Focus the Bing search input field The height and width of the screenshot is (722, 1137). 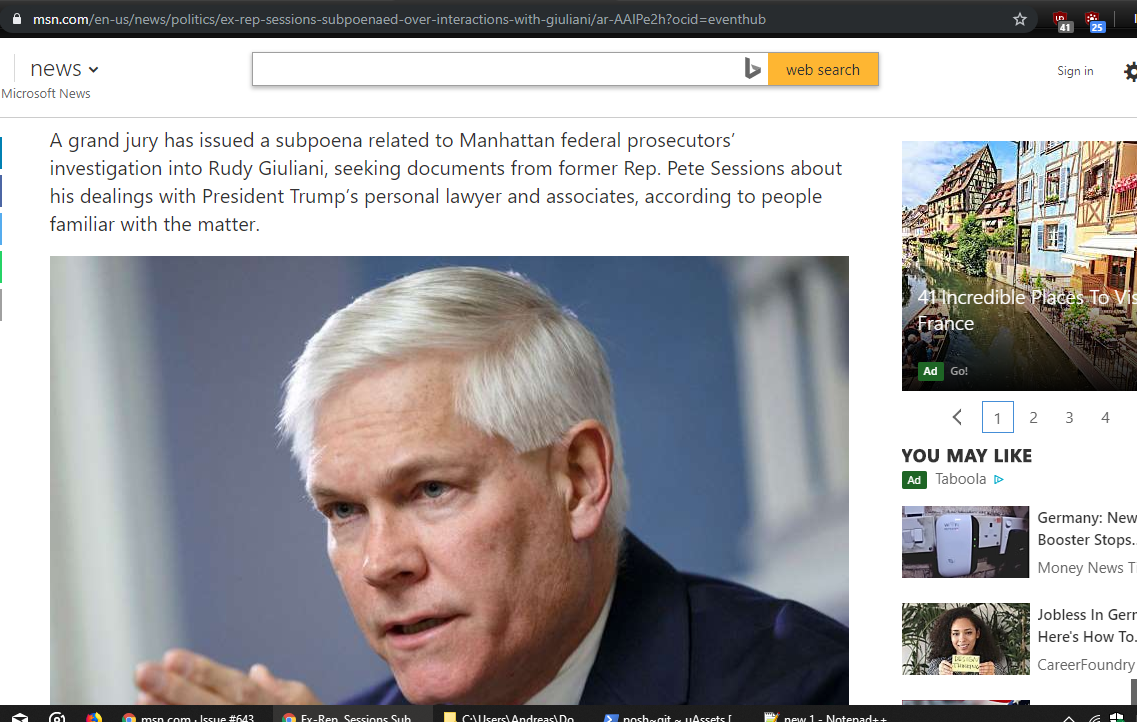coord(497,69)
